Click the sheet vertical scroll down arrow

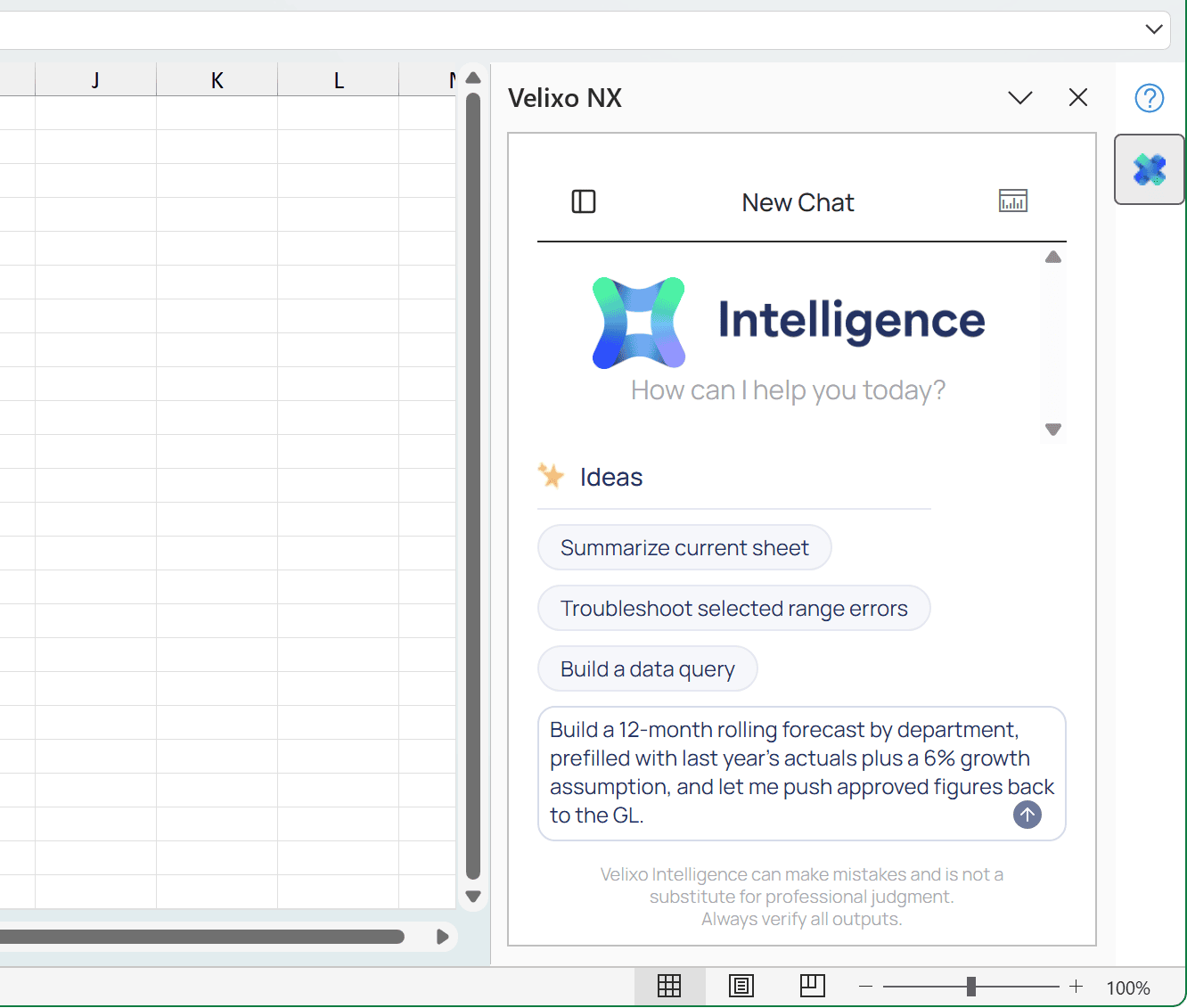473,897
